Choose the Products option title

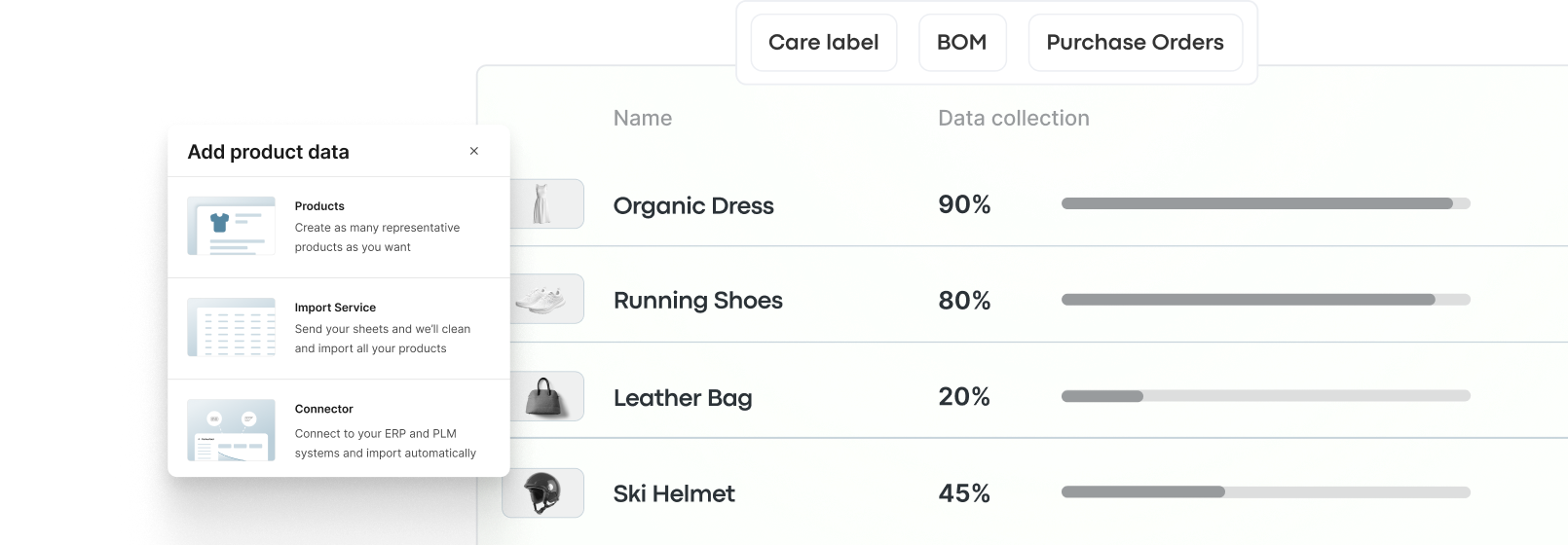pyautogui.click(x=319, y=206)
